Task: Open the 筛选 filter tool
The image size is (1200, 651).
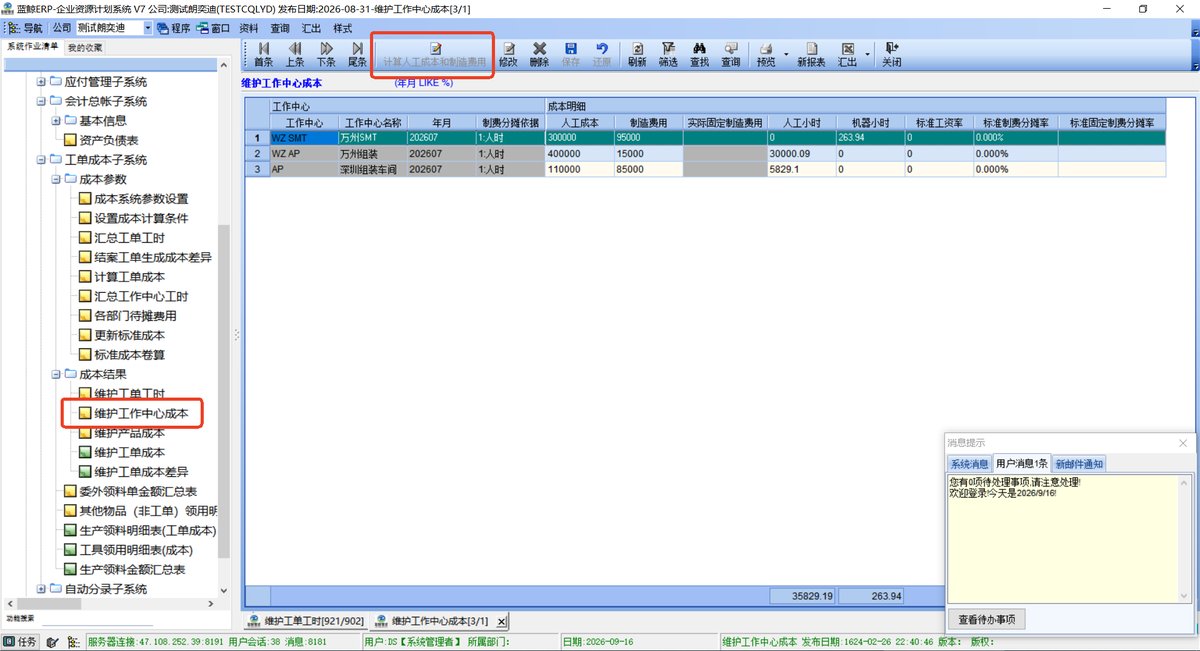Action: tap(668, 54)
